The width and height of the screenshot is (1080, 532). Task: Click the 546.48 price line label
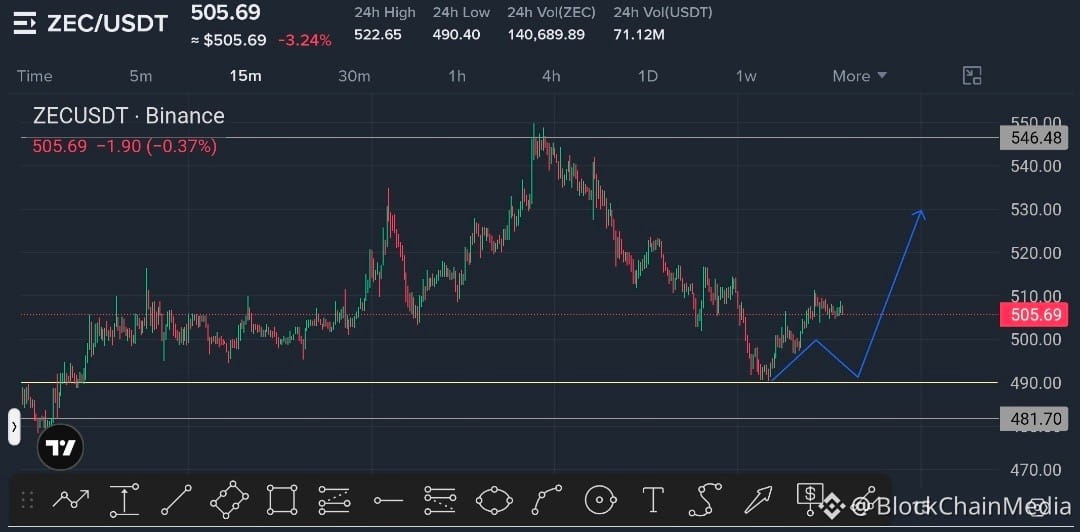[1035, 138]
